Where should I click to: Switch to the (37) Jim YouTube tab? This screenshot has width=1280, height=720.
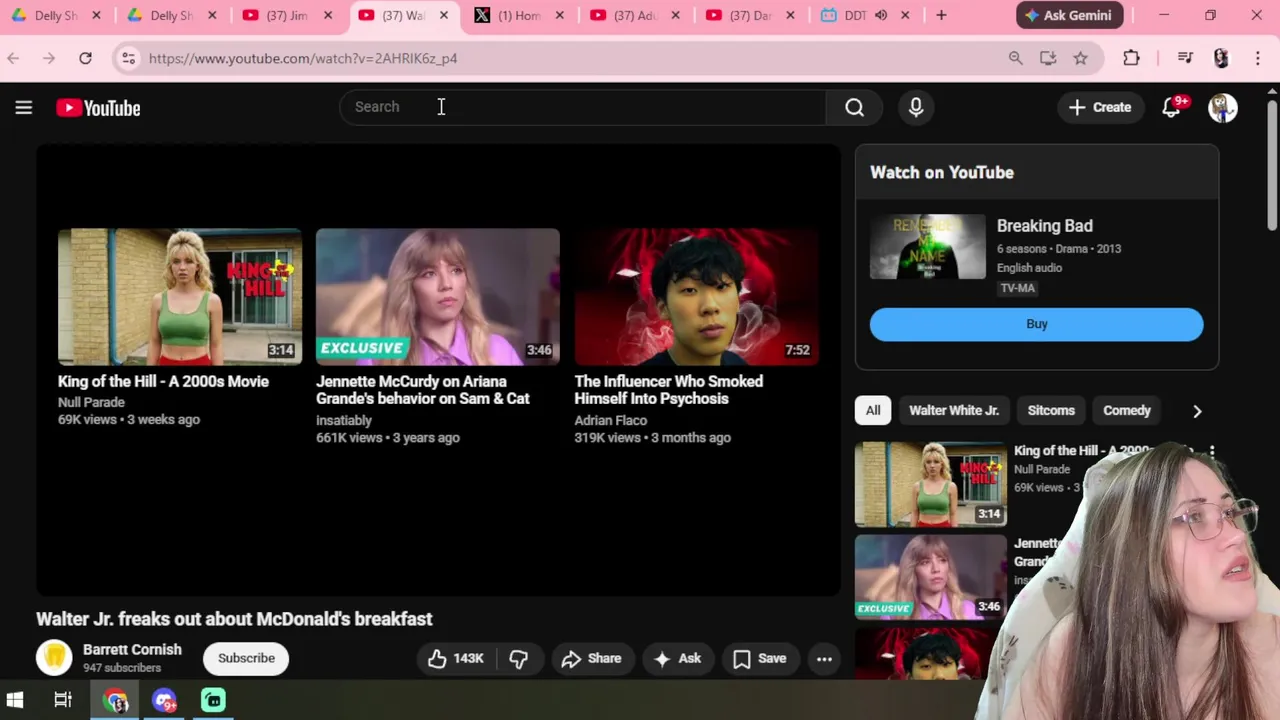pos(288,15)
